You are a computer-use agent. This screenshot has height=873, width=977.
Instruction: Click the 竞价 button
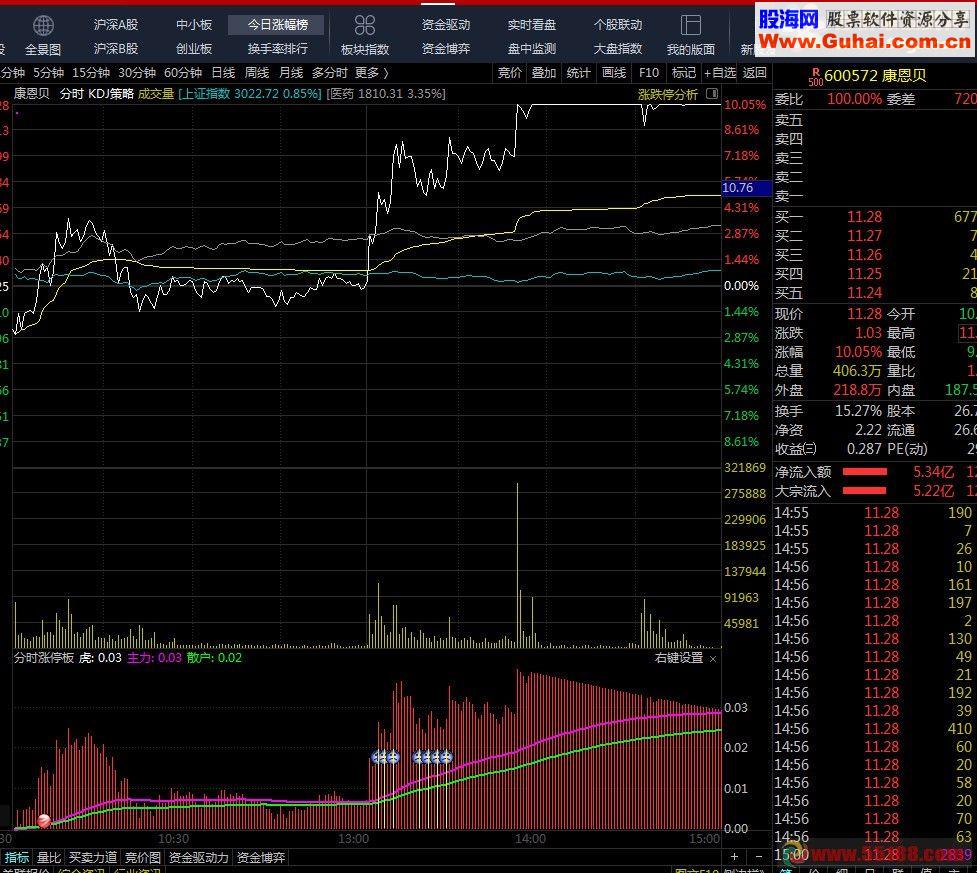tap(510, 73)
